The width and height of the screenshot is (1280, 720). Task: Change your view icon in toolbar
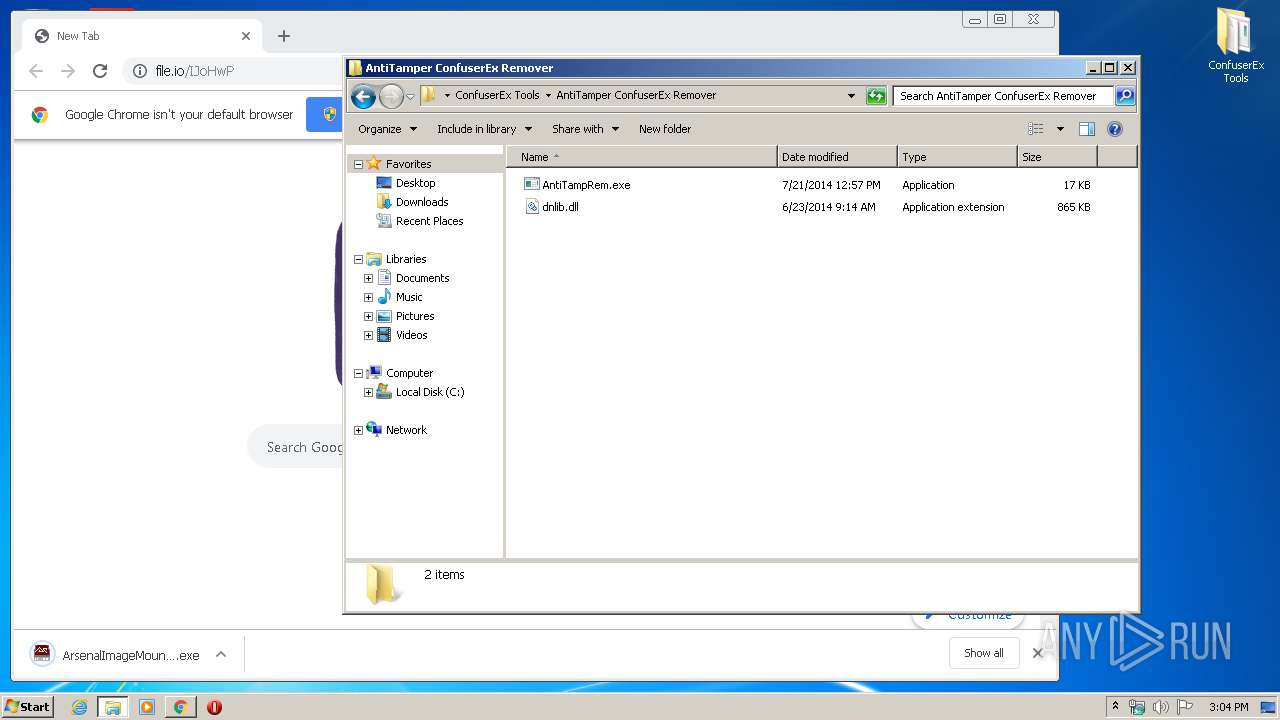coord(1036,129)
